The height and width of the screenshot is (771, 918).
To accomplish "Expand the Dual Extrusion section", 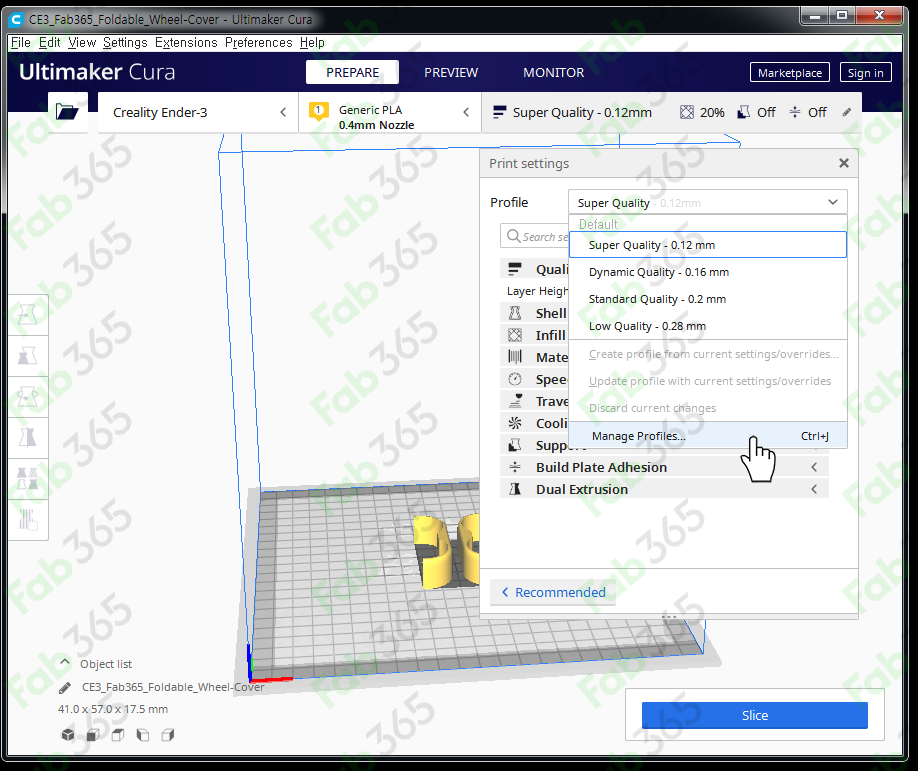I will 664,489.
